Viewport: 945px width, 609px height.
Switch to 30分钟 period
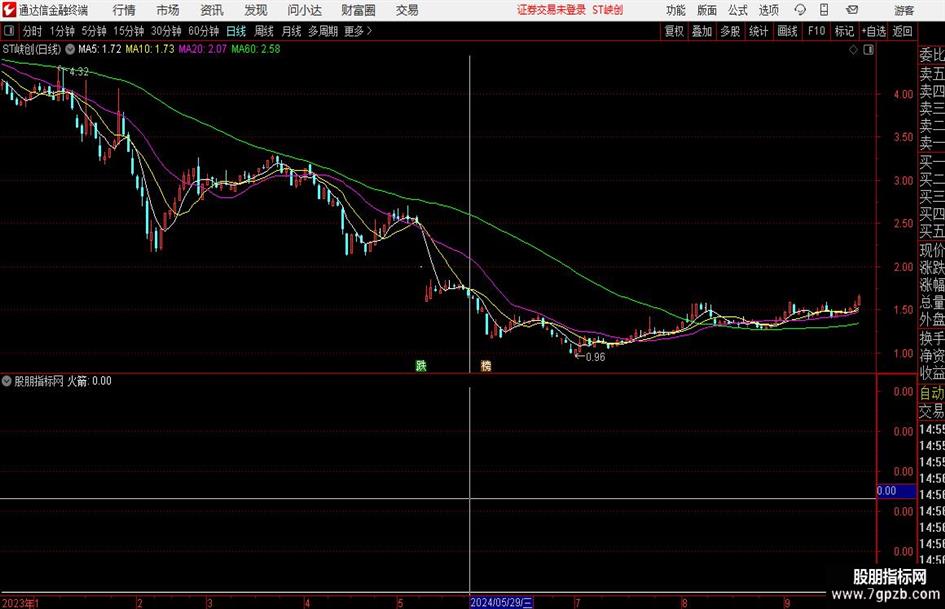pos(166,31)
